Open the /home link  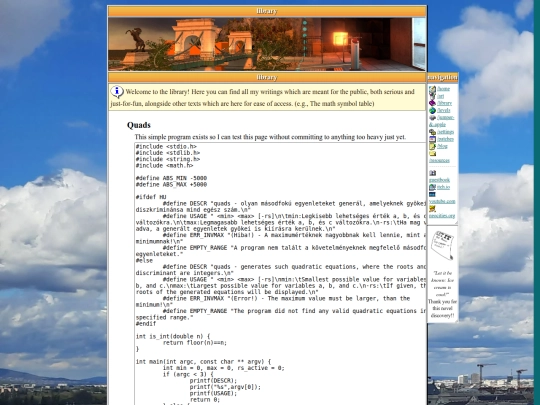tap(443, 89)
